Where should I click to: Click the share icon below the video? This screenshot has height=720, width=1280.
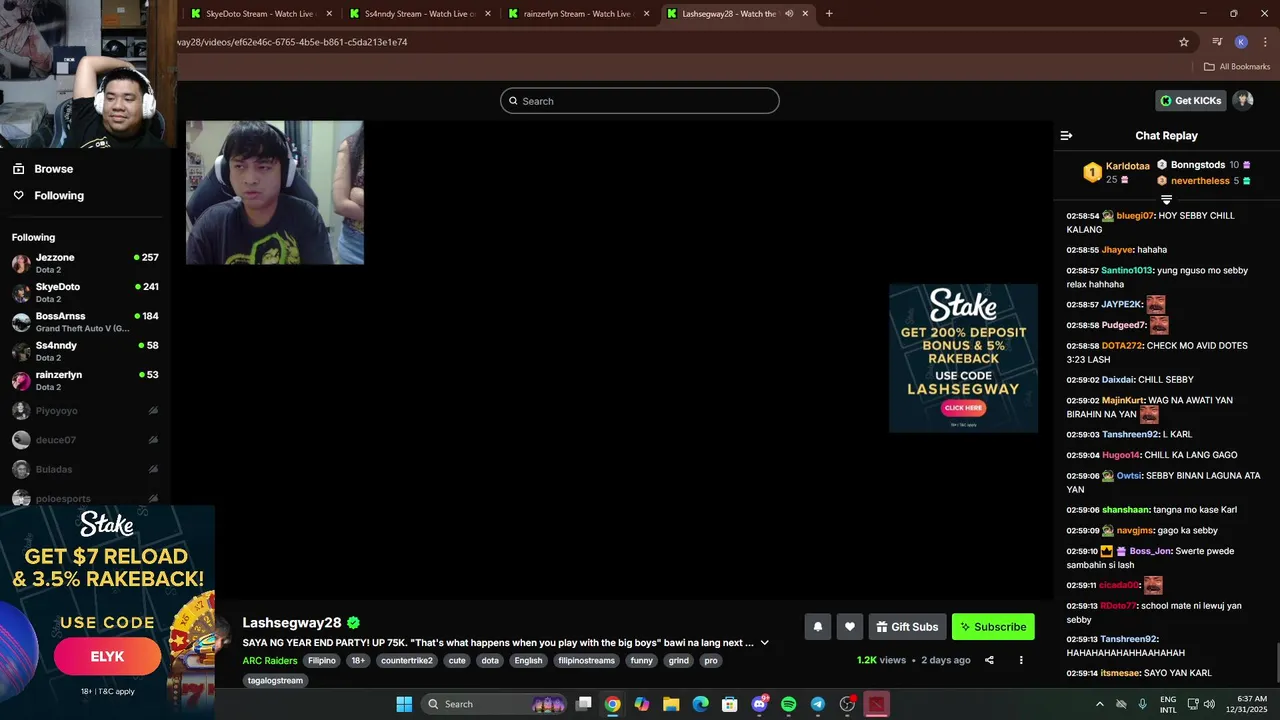[x=989, y=660]
